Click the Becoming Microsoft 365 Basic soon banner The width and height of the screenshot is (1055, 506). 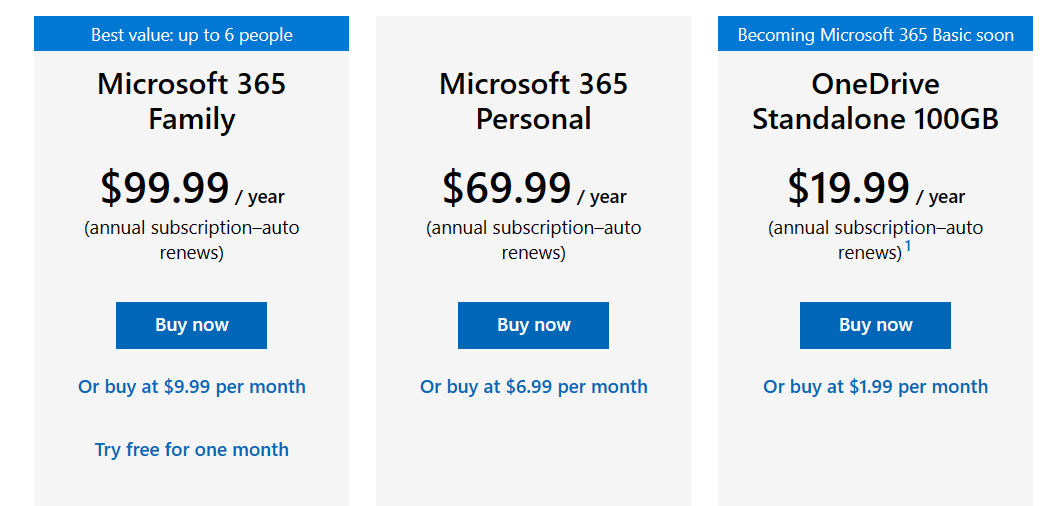[x=875, y=34]
